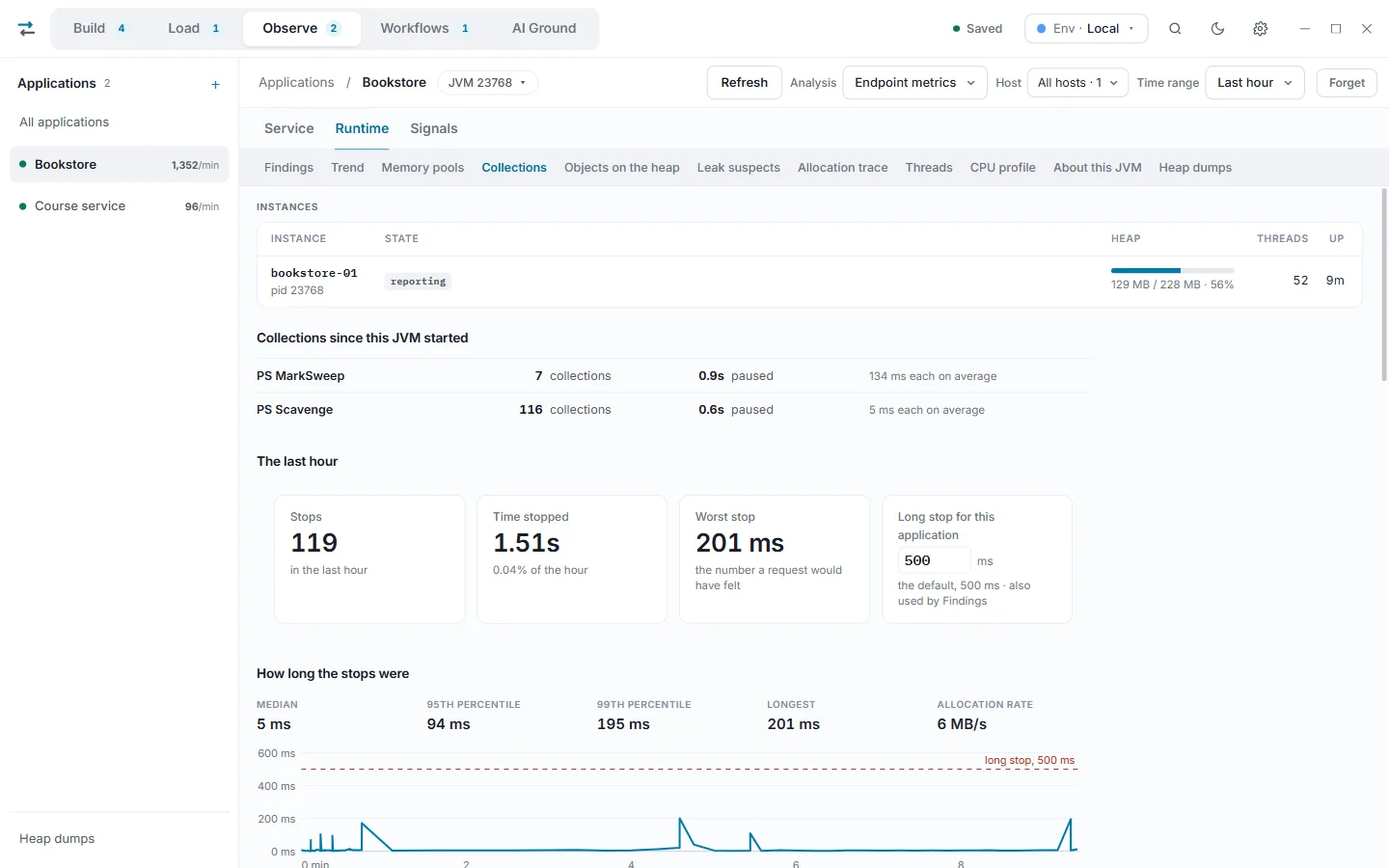
Task: Click the page vertical scrollbar
Action: tap(1384, 285)
